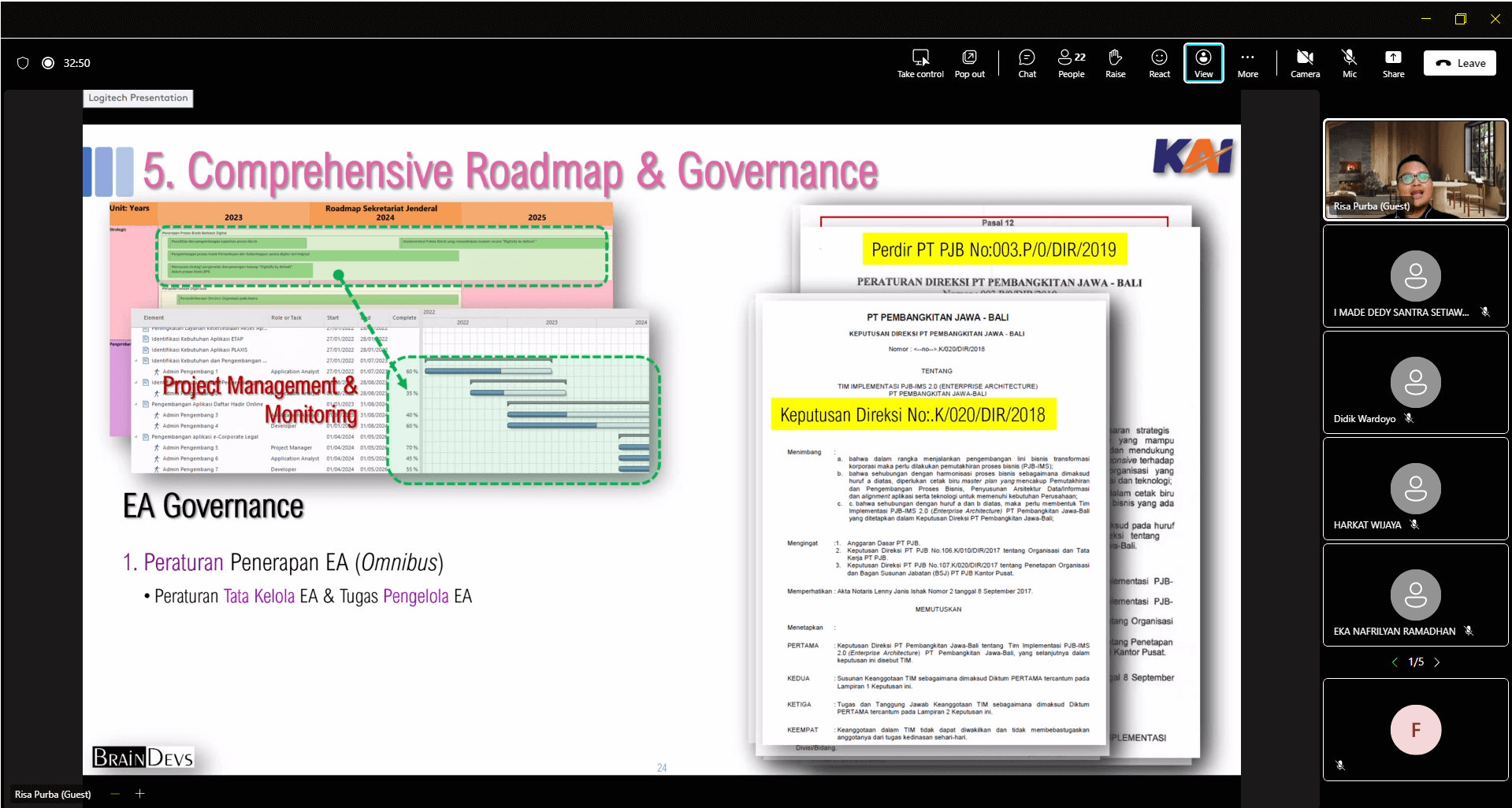This screenshot has height=808, width=1512.
Task: Pop out the shared presentation
Action: (970, 63)
